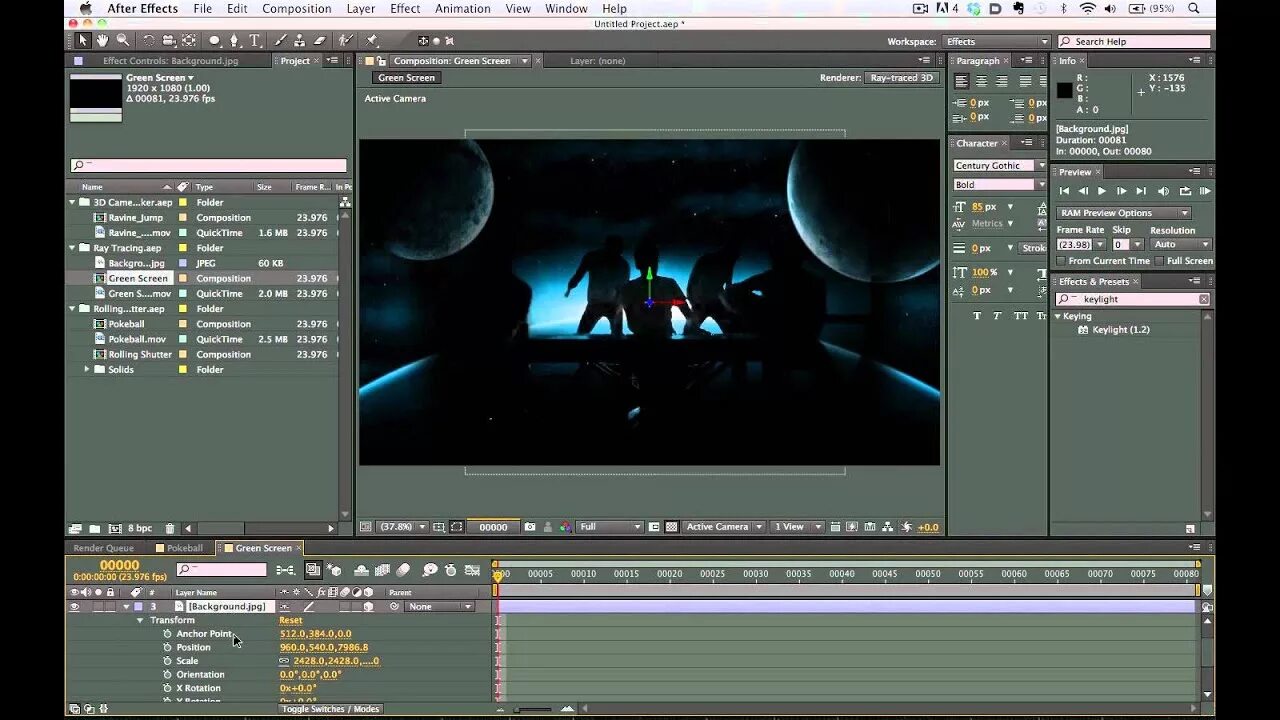Click the Selection arrow tool
The image size is (1280, 720).
tap(82, 41)
